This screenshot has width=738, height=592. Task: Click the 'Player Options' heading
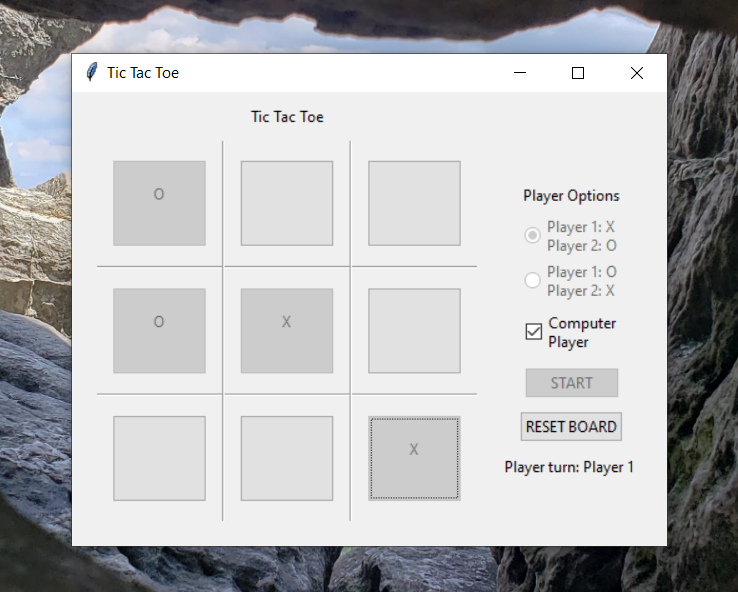[x=571, y=196]
